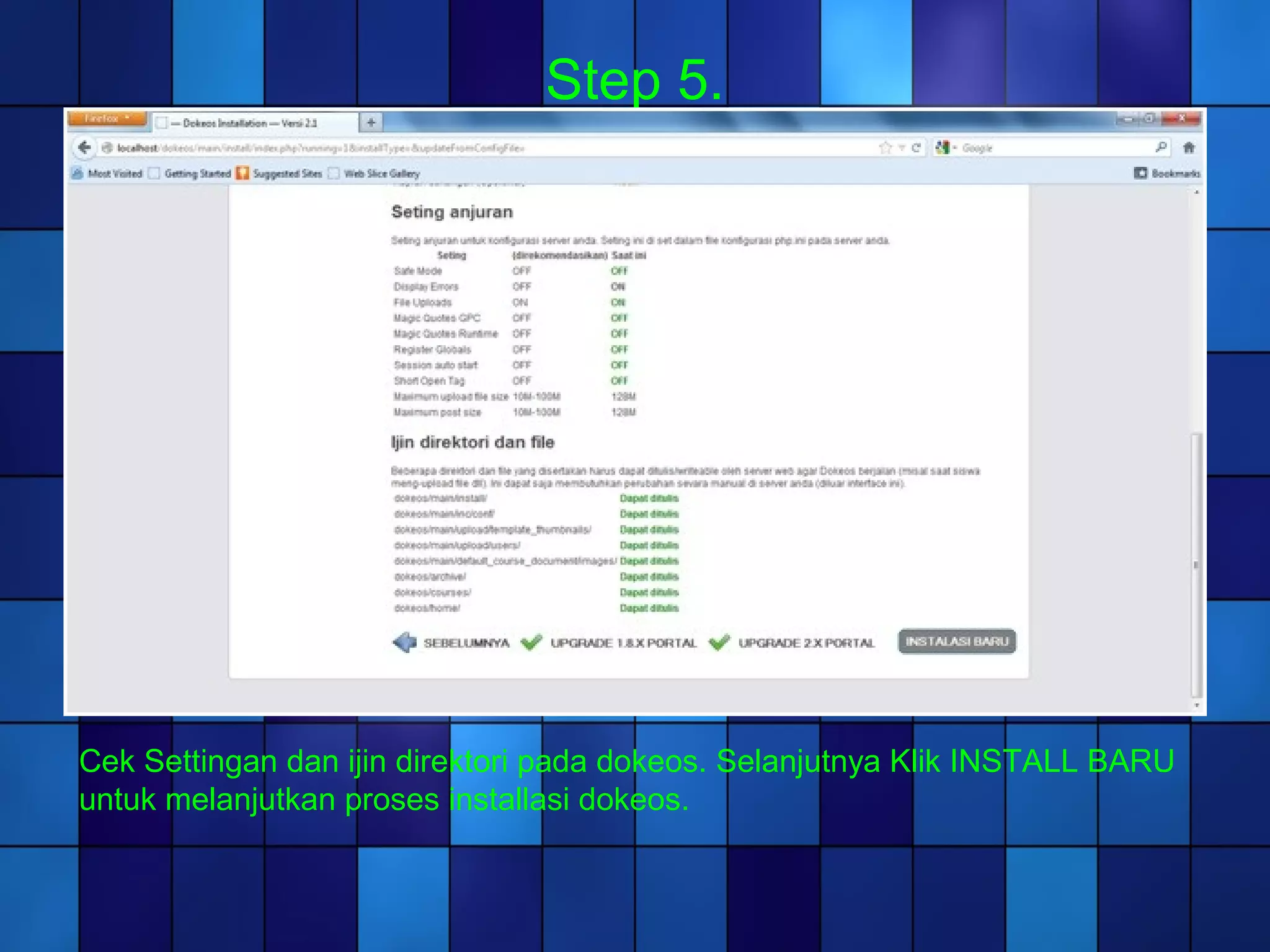Click the Suggested Sites orange icon
Screen dimensions: 1270x952
tap(242, 173)
